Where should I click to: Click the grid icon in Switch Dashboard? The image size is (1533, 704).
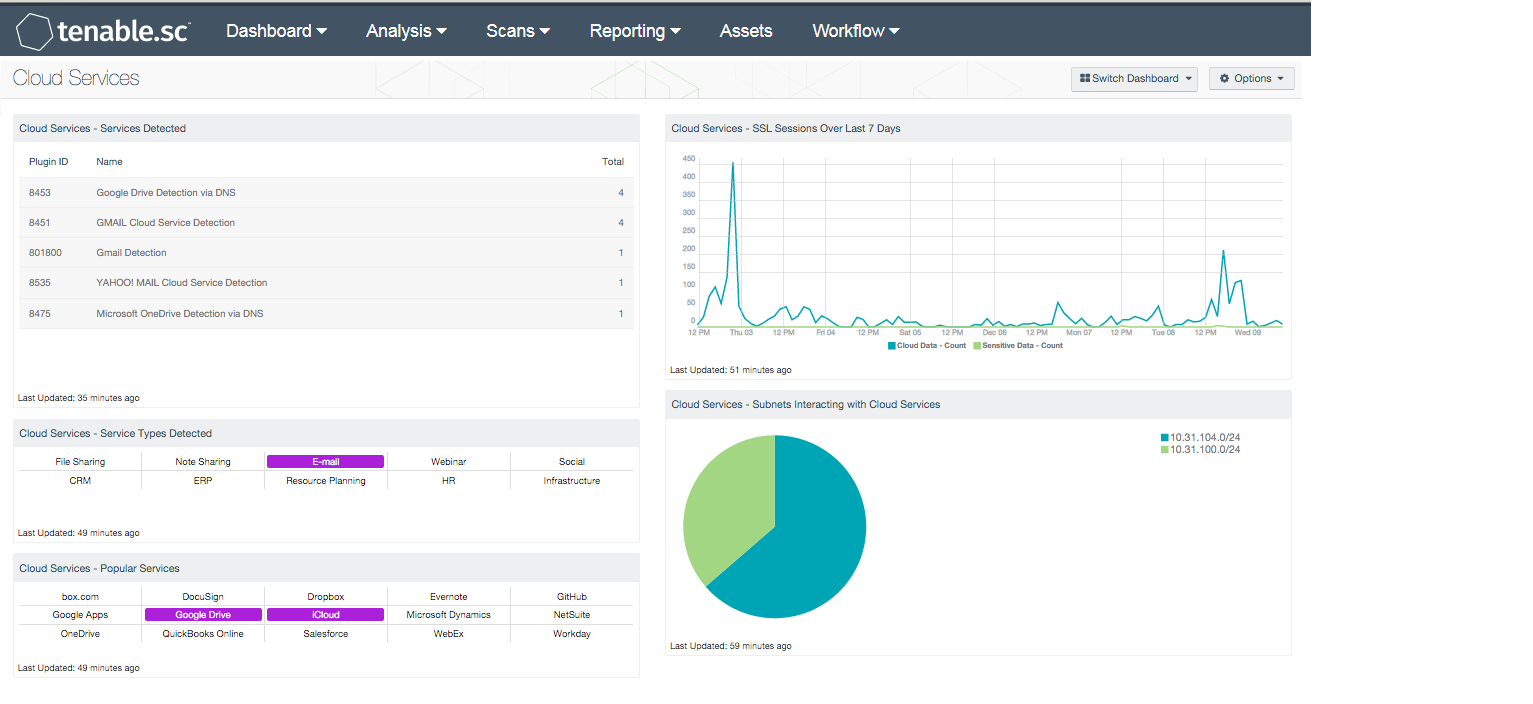[x=1085, y=78]
